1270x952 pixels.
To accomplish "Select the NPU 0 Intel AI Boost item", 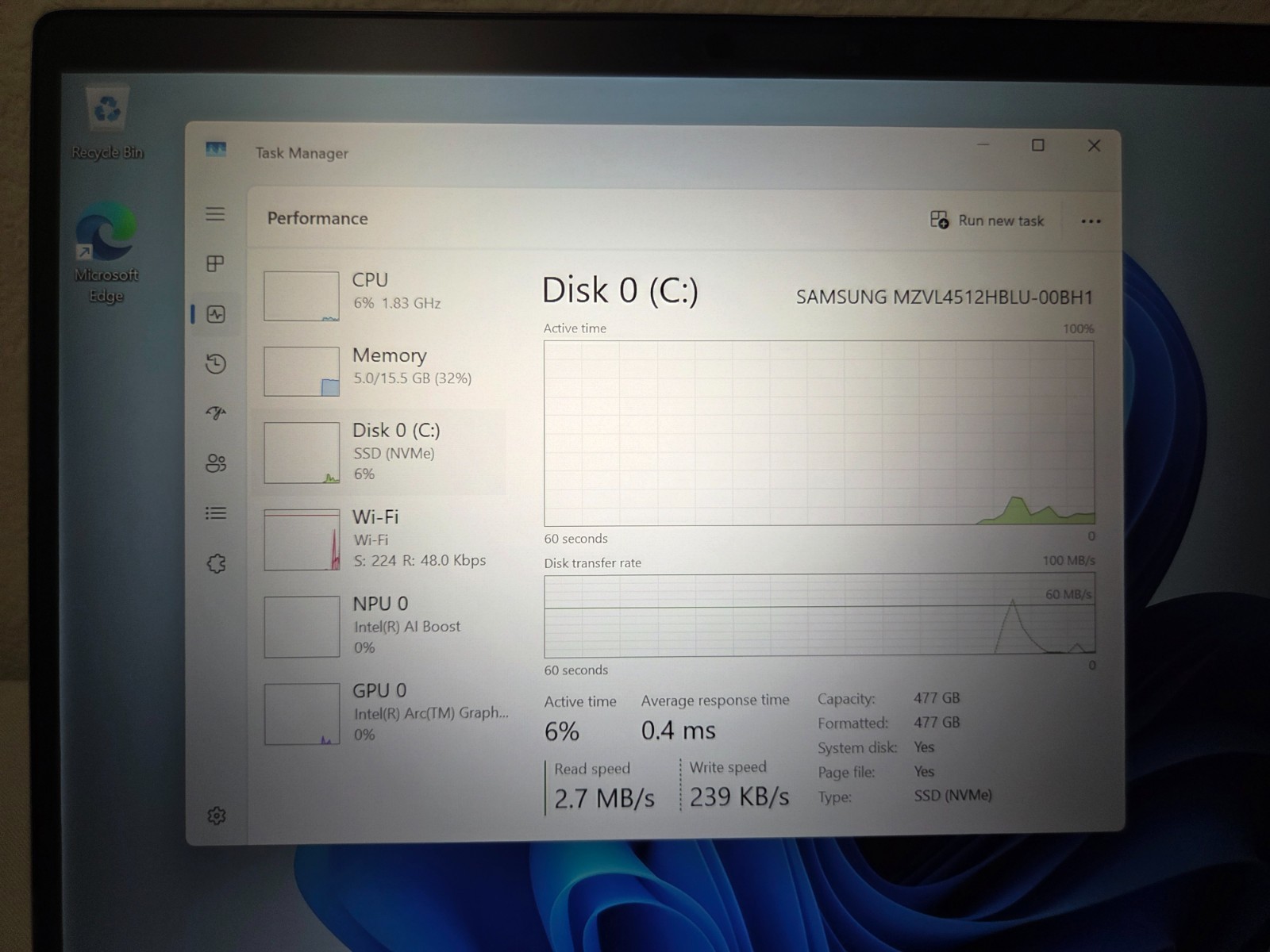I will (379, 626).
